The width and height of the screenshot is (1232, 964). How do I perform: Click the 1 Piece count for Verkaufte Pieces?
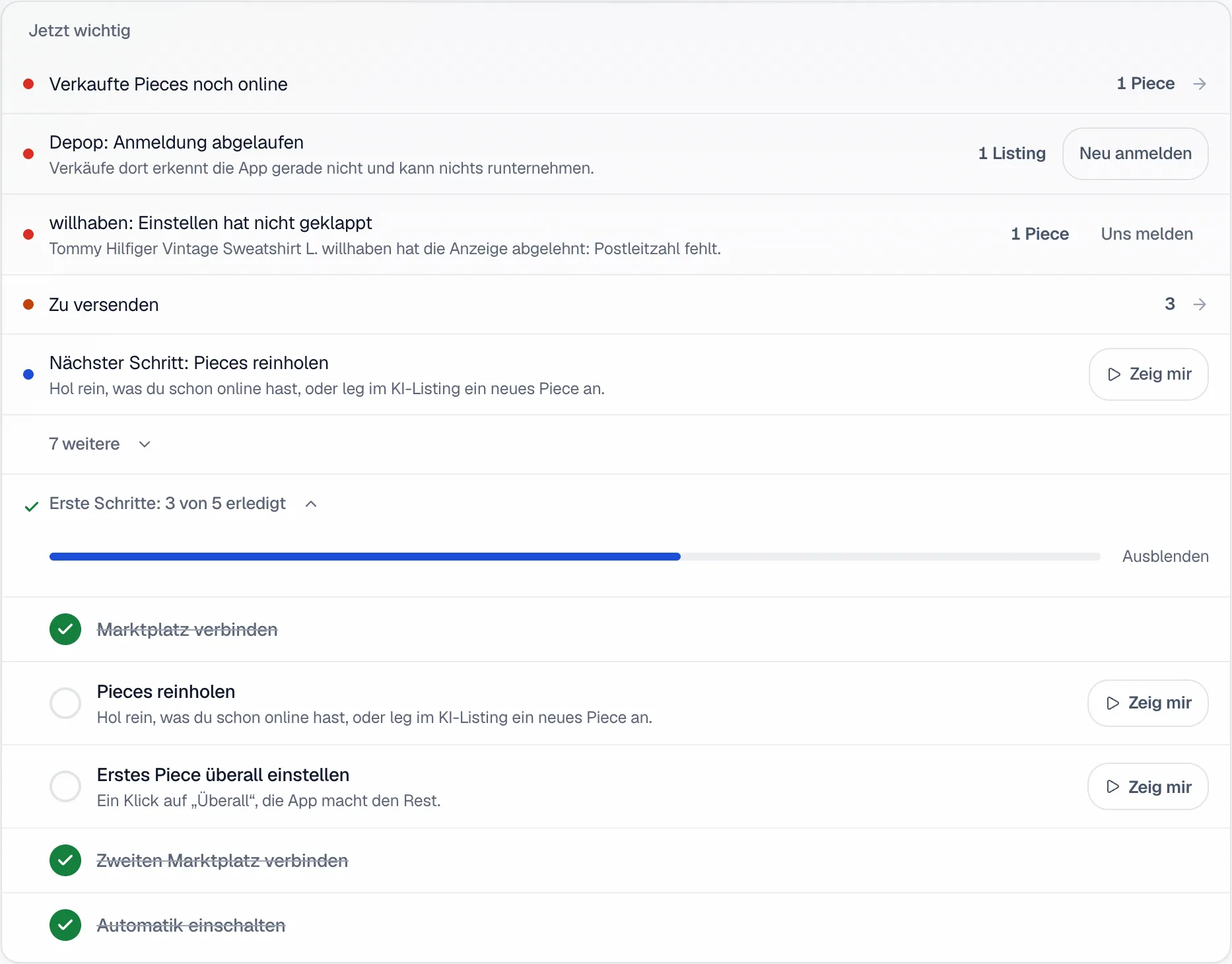[1146, 84]
